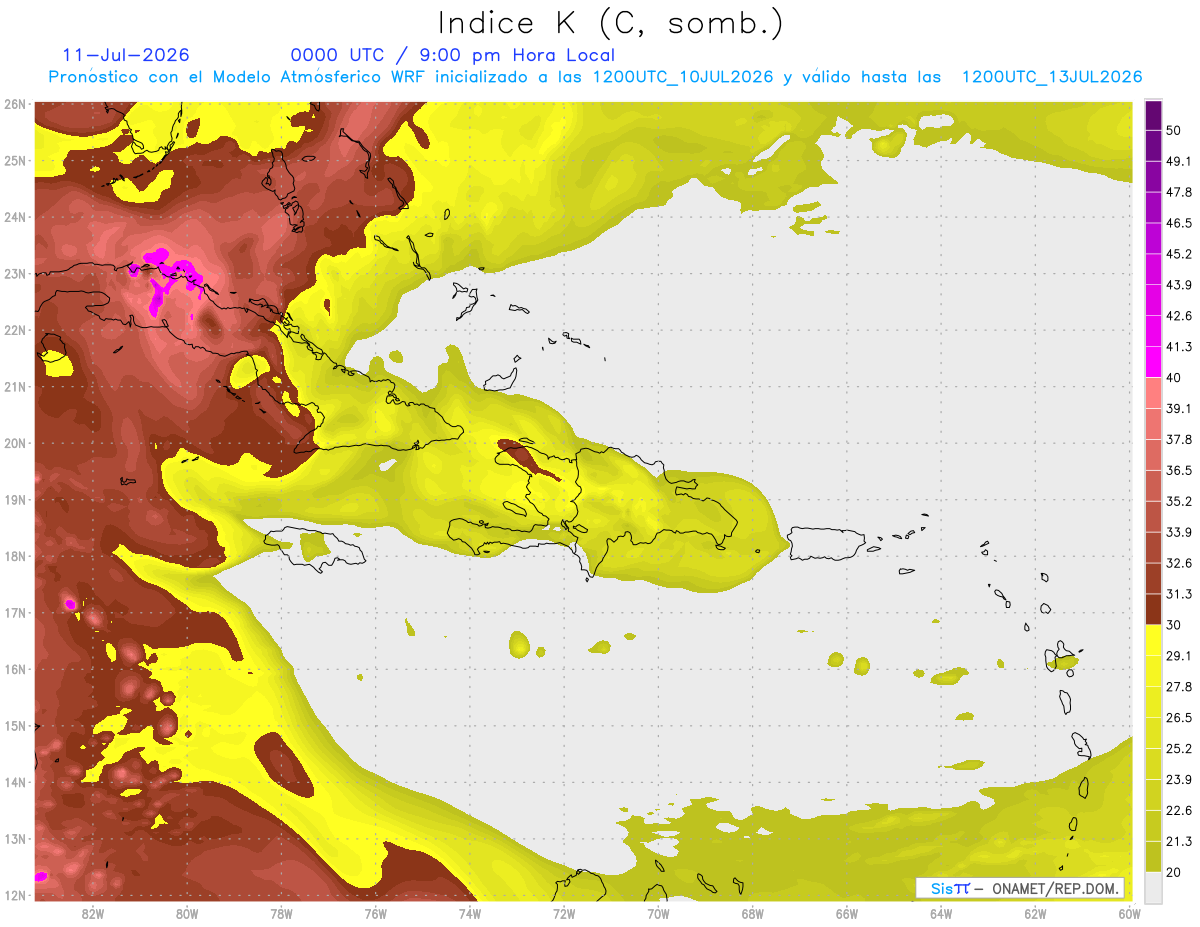Click the colorbar value '41.3'
This screenshot has height=927, width=1200.
[1179, 347]
